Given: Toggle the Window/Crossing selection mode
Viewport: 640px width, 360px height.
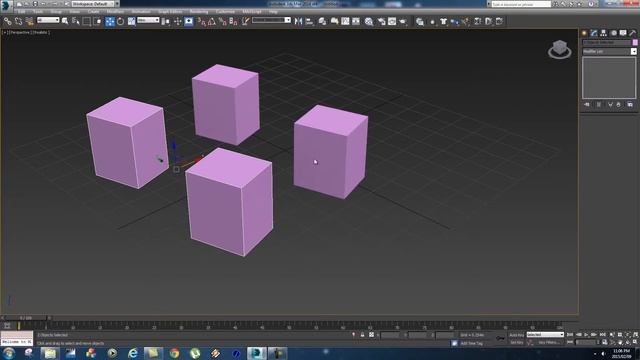Looking at the screenshot, I should click(x=98, y=21).
